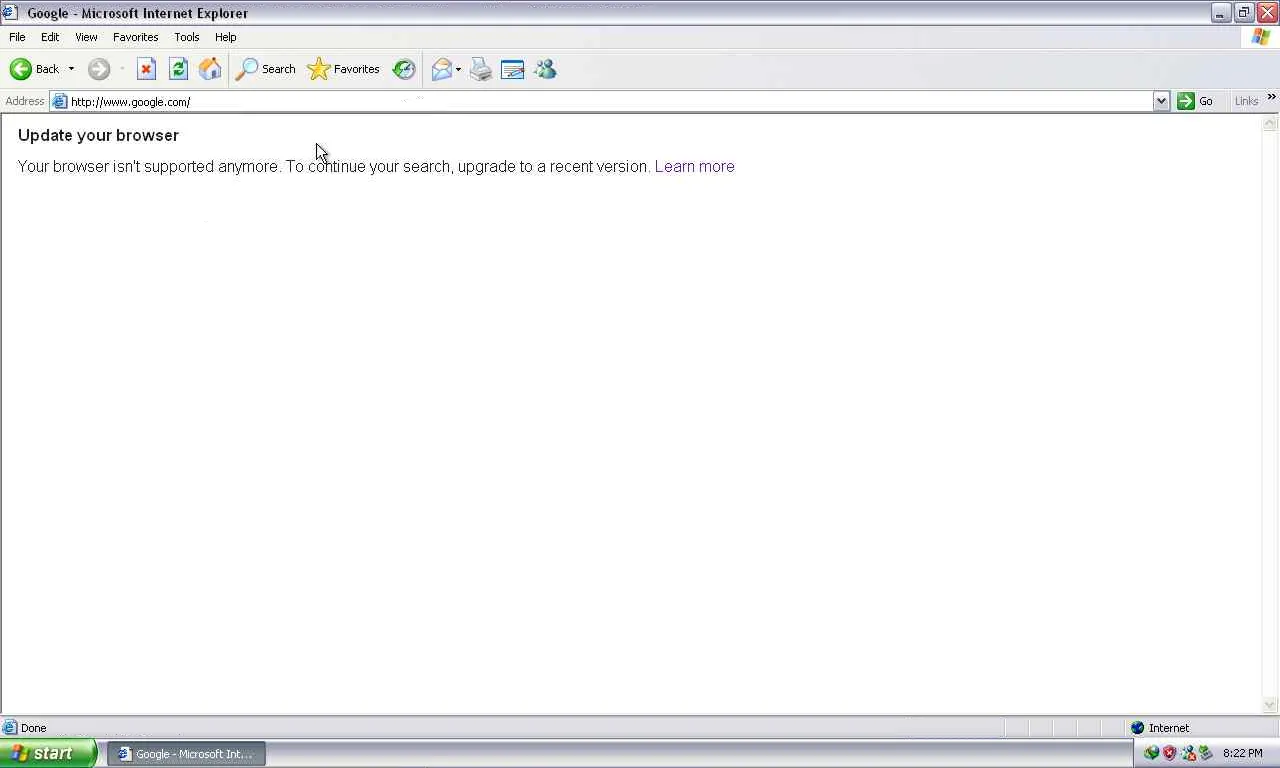1280x768 pixels.
Task: Expand the Mail button dropdown arrow
Action: pos(458,69)
